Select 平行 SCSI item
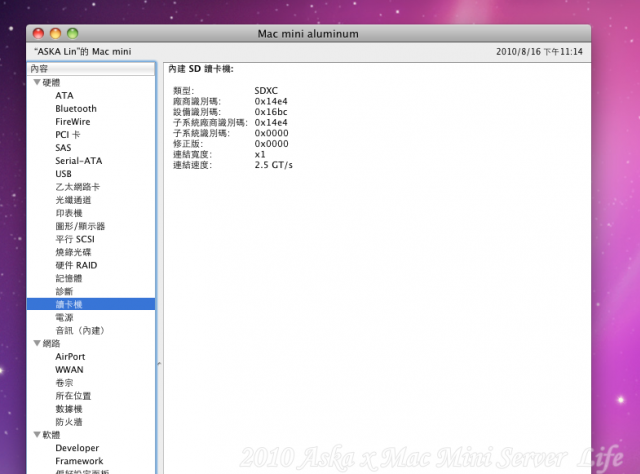Screen dimensions: 640x474 [75, 239]
